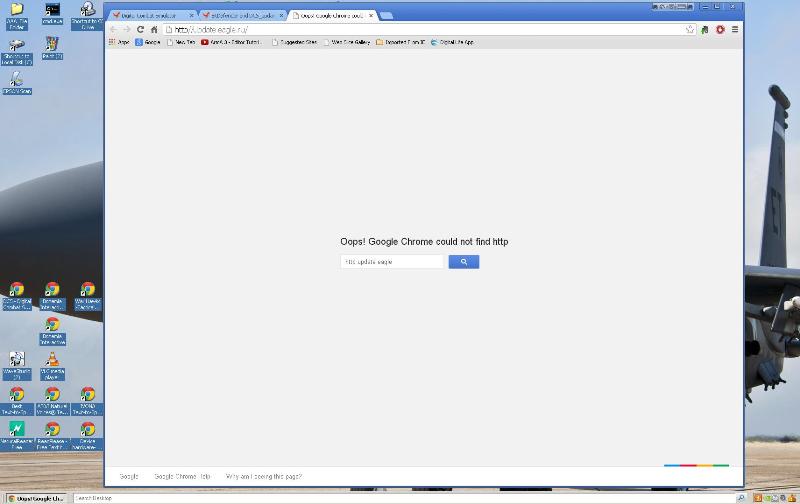
Task: Open a new tab with the new-tab button
Action: tap(386, 16)
